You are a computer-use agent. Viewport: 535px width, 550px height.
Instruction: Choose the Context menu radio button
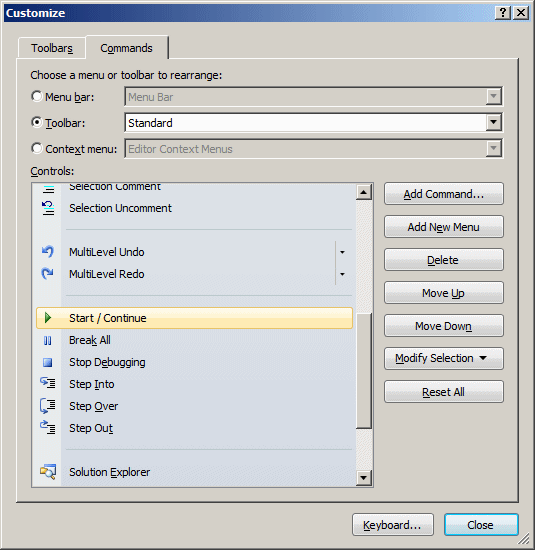(36, 148)
